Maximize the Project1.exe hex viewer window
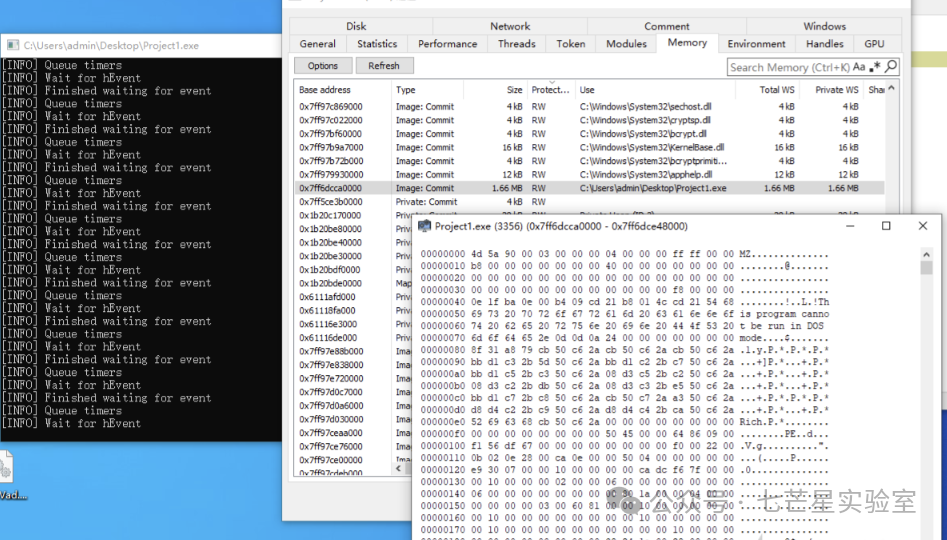The image size is (947, 540). tap(886, 226)
